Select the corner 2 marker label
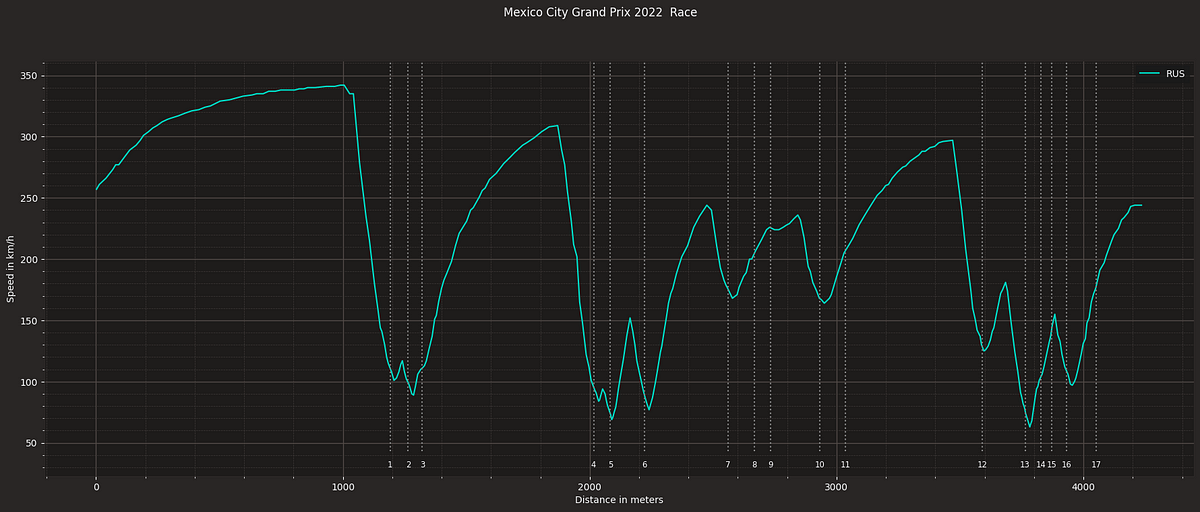The width and height of the screenshot is (1200, 512). pos(408,465)
